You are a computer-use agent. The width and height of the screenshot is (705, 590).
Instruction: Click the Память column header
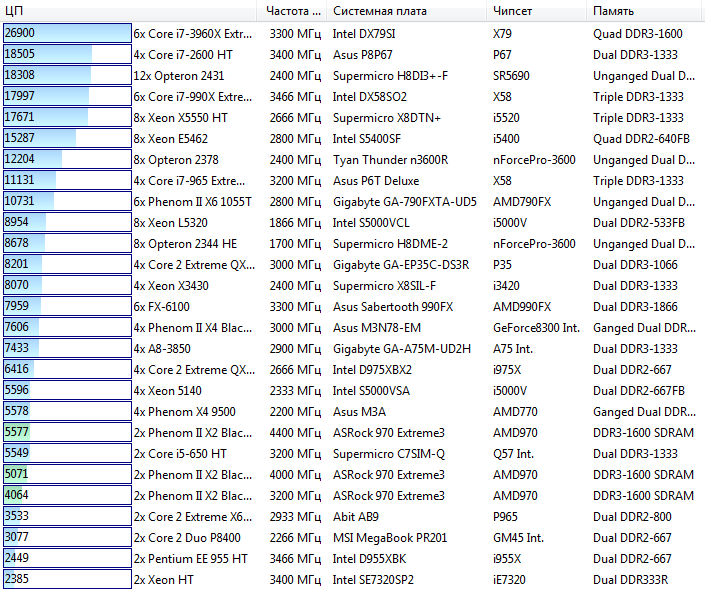click(x=643, y=11)
